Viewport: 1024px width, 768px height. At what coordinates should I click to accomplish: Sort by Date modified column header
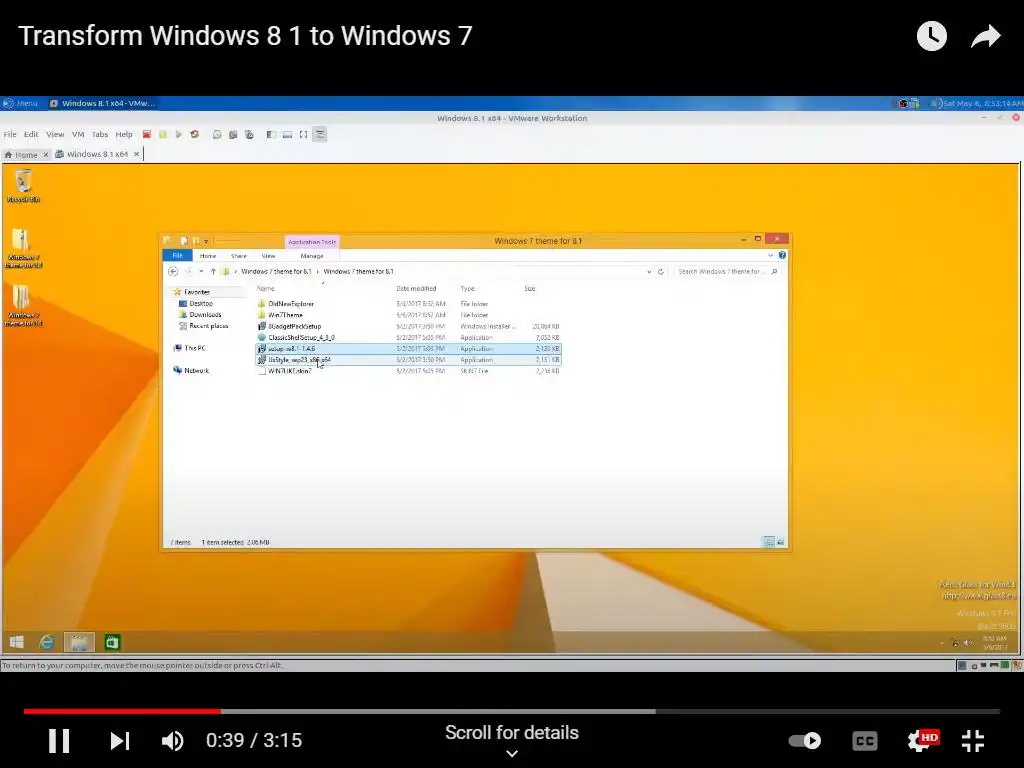click(416, 289)
